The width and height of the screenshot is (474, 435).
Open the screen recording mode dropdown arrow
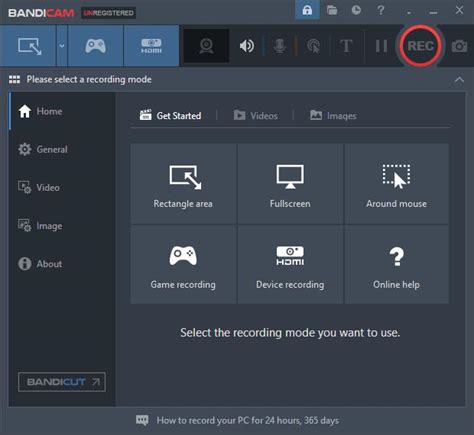62,46
